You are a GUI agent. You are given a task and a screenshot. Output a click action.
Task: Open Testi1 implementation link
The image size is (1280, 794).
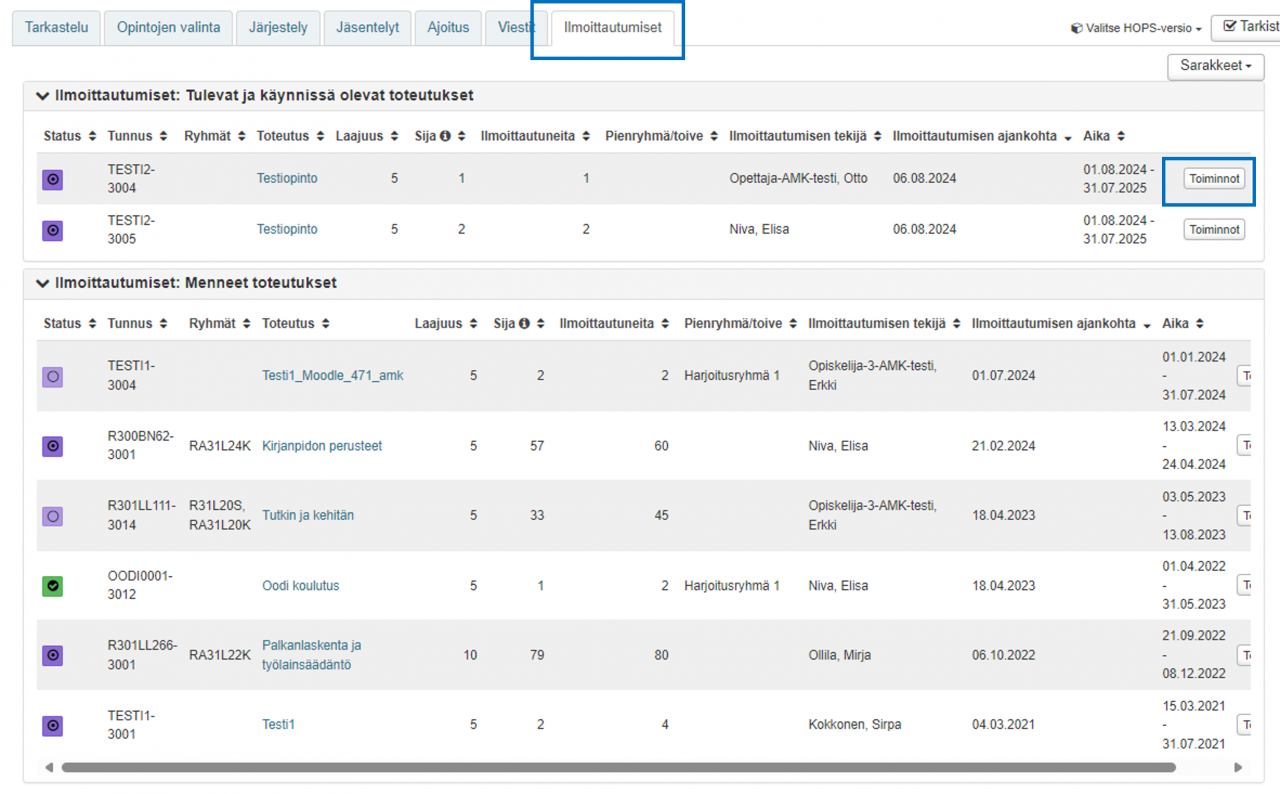[x=279, y=725]
